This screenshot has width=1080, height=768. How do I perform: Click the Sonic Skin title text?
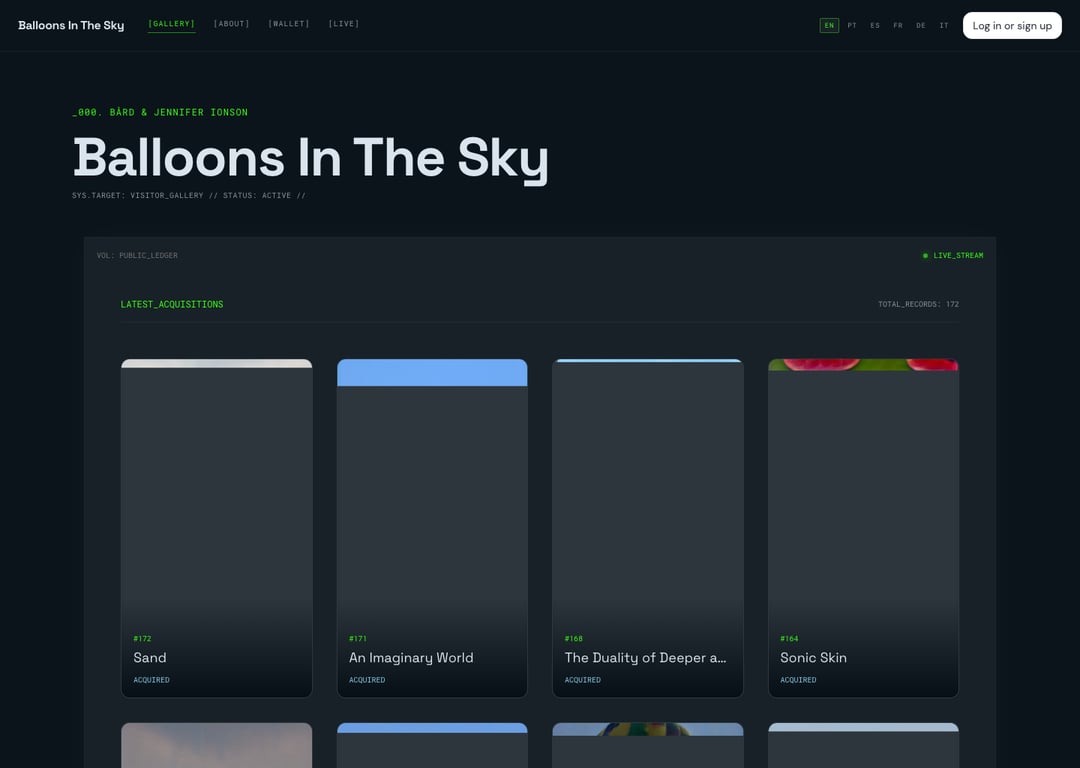pos(813,658)
